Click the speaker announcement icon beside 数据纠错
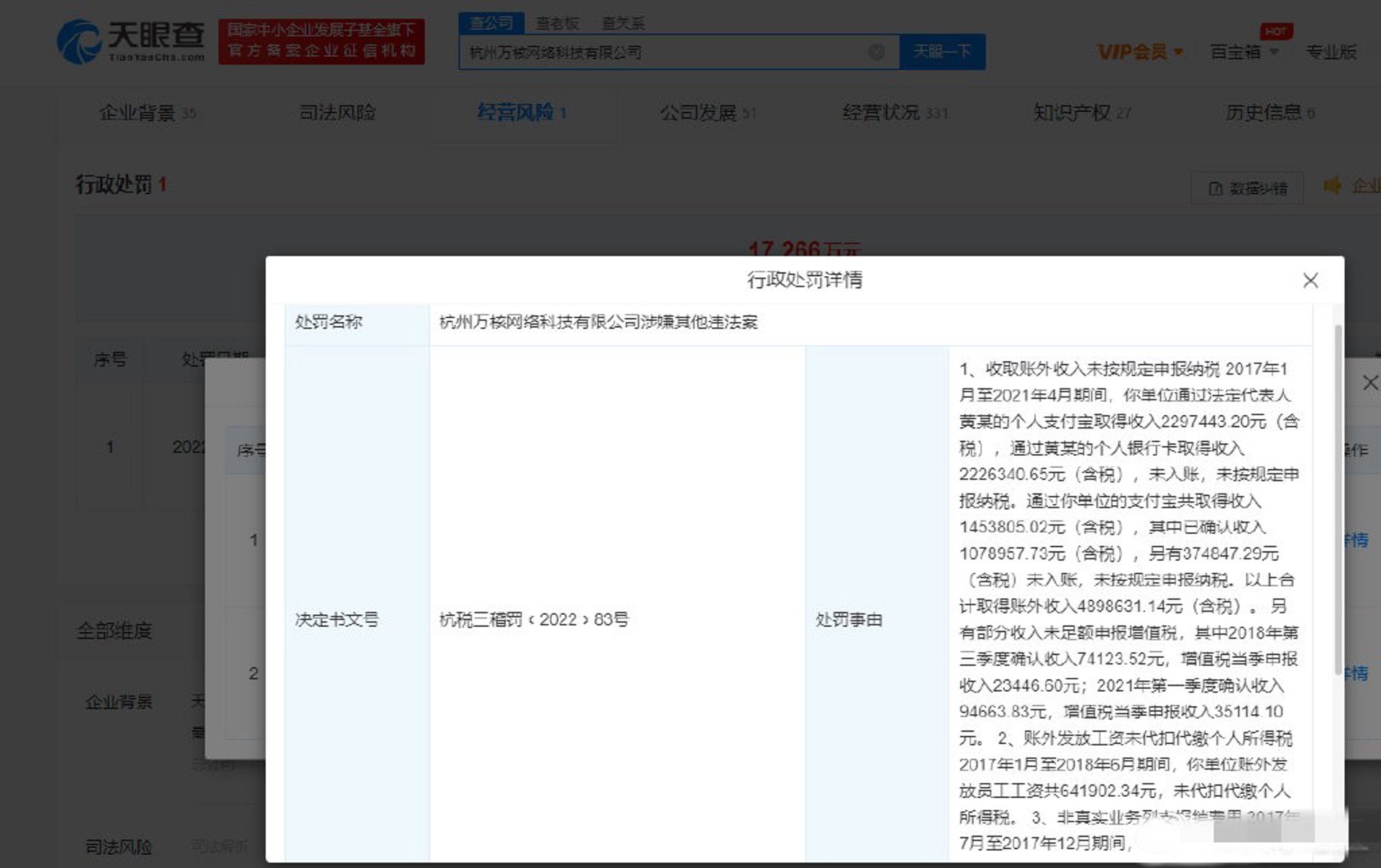 pos(1332,186)
